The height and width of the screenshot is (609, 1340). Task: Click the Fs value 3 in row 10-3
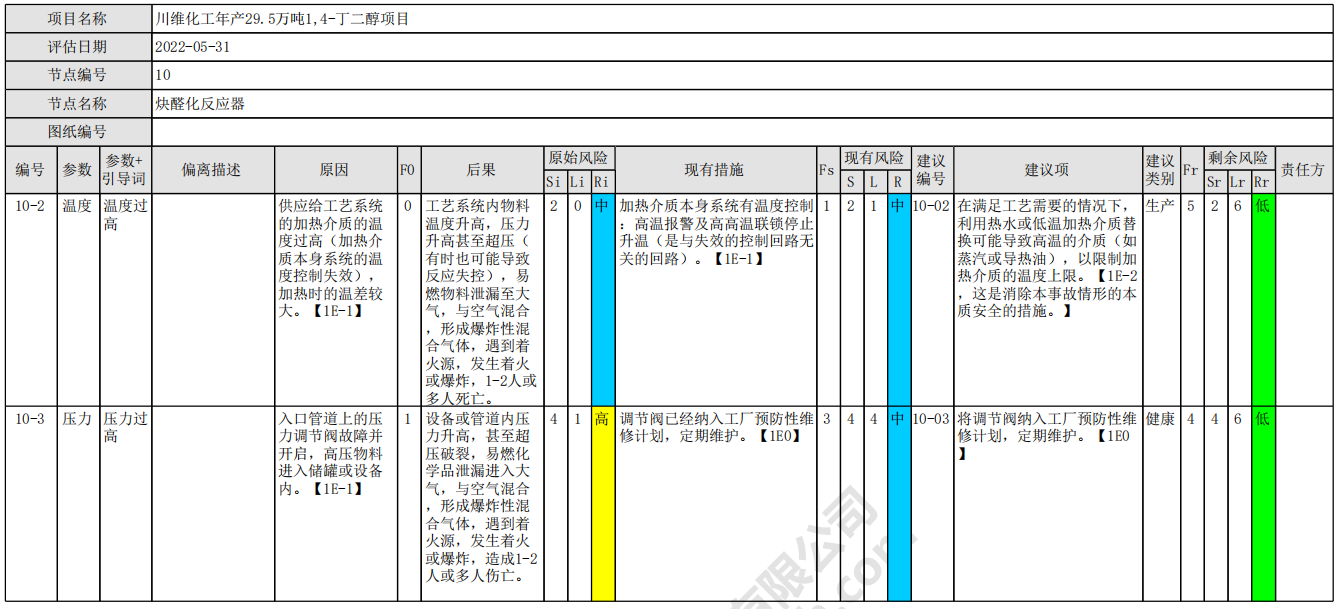826,419
